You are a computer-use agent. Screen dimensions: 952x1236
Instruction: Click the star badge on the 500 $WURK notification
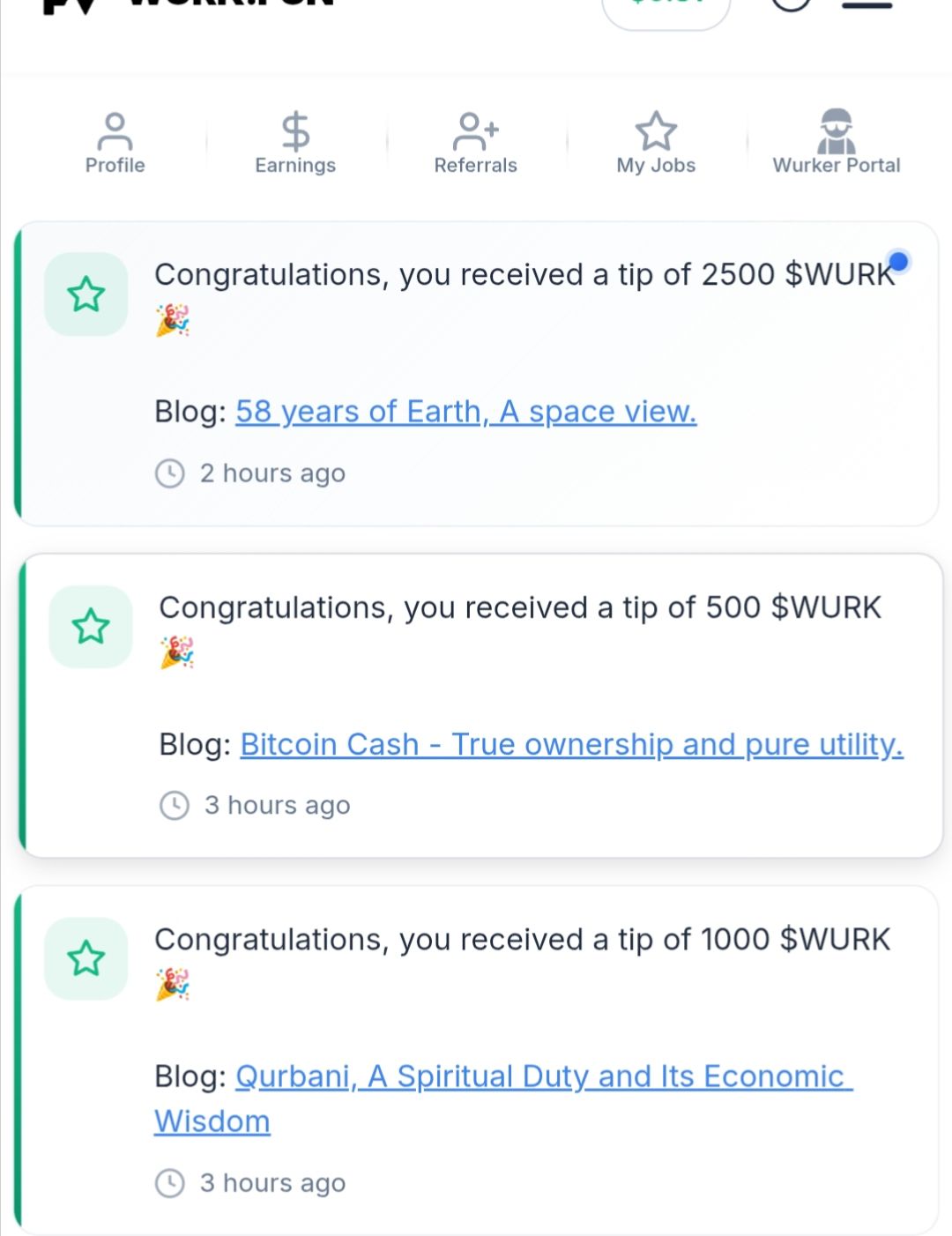pyautogui.click(x=91, y=627)
